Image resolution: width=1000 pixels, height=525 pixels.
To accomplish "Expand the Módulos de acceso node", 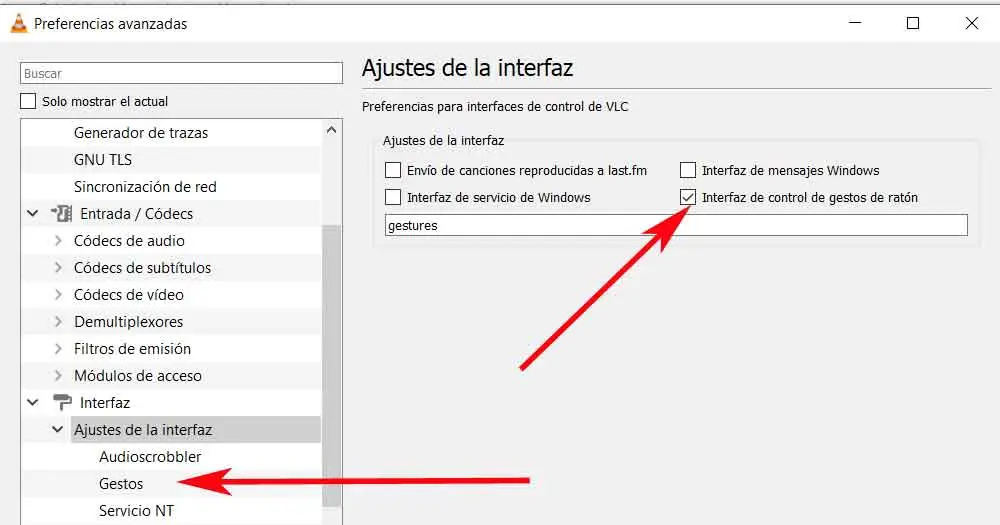I will coord(58,376).
